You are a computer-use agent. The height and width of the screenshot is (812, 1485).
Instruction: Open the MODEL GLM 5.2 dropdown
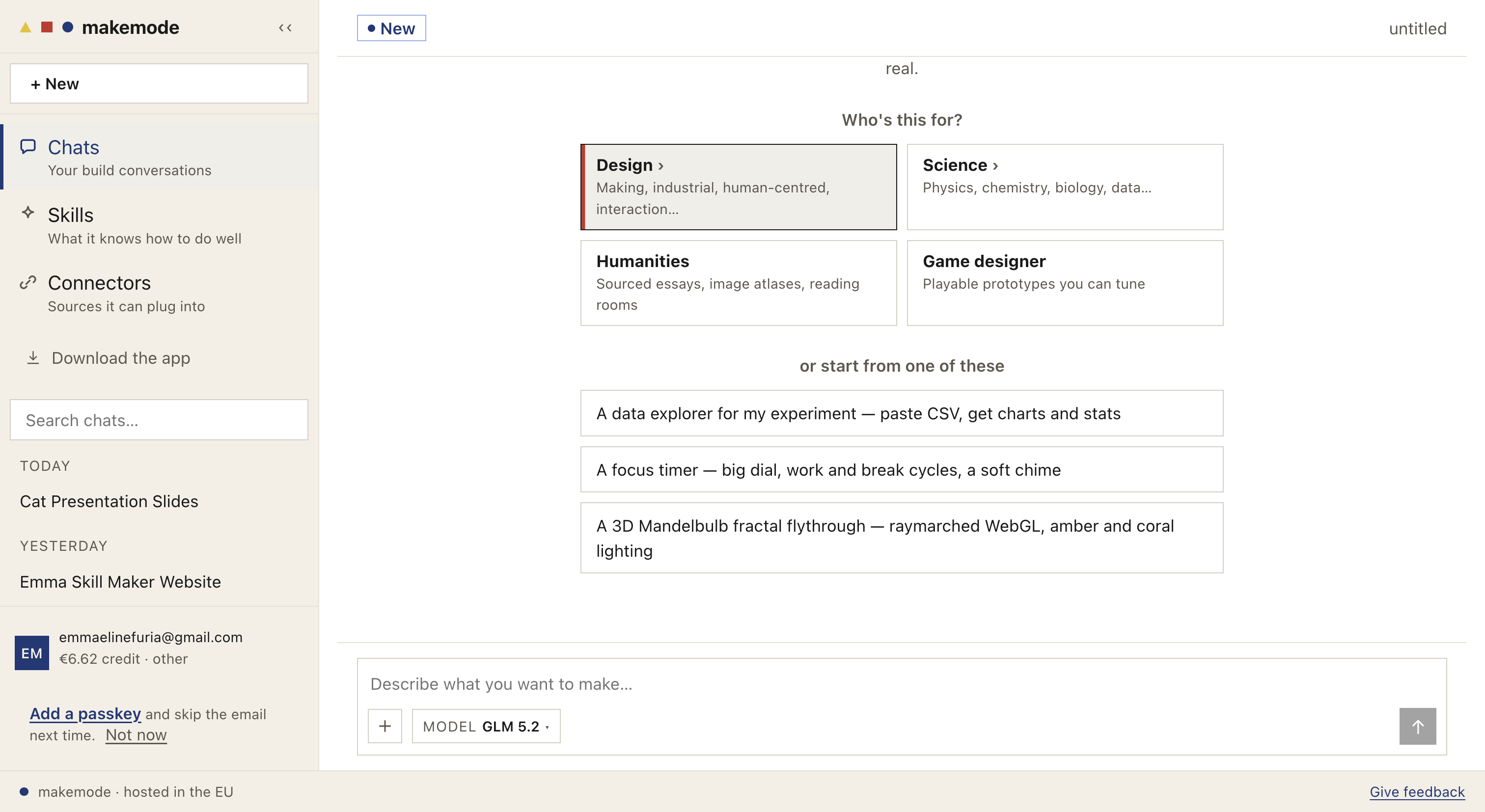486,726
